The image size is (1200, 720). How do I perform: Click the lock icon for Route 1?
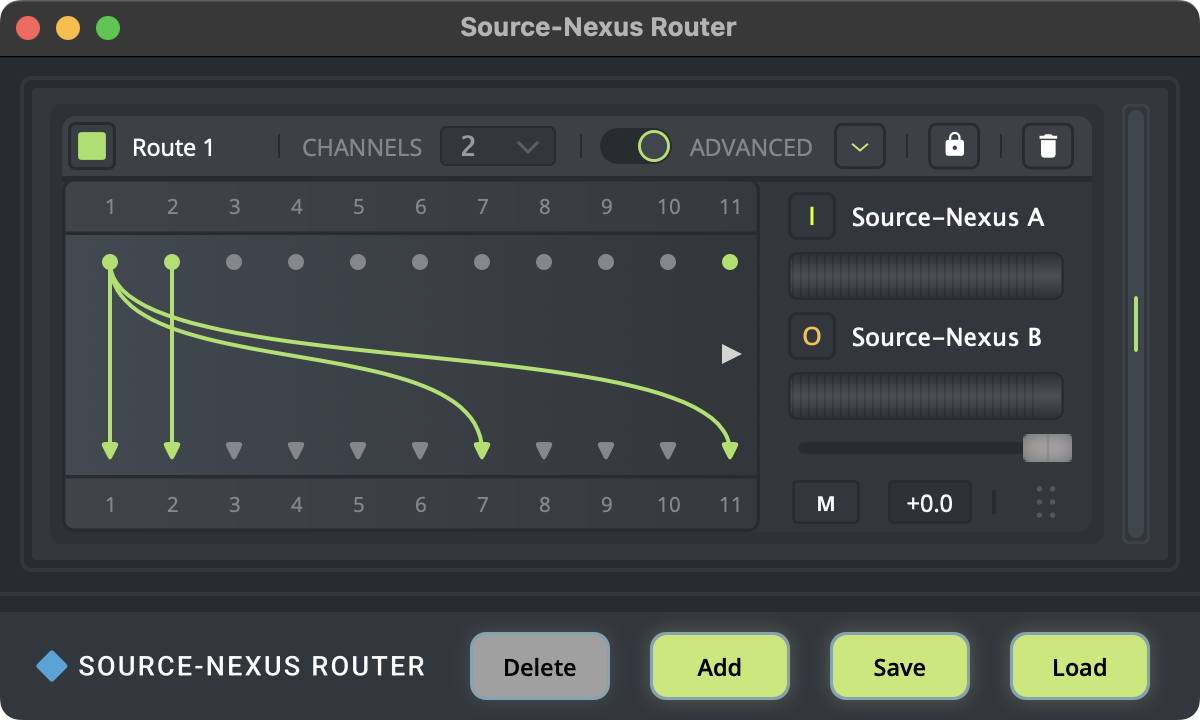coord(954,147)
